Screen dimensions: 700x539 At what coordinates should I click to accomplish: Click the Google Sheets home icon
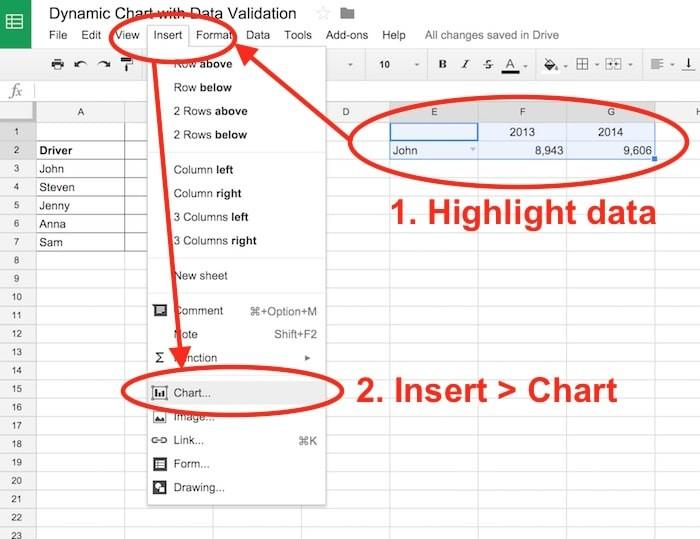click(15, 22)
